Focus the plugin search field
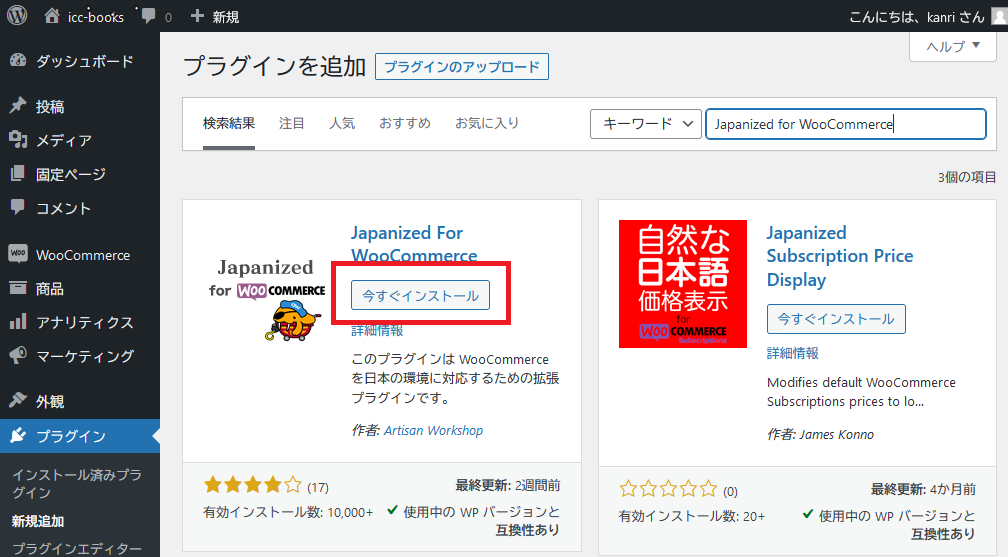 [846, 124]
